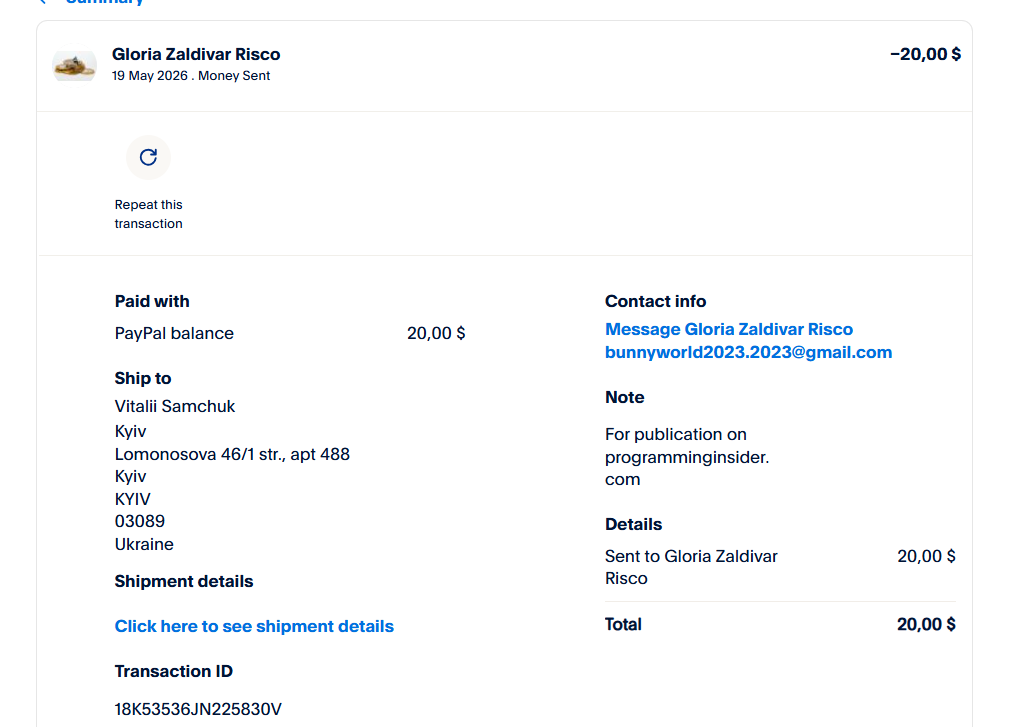This screenshot has width=1023, height=727.
Task: Select transaction ID 18K53536JN225830V text
Action: coord(198,709)
